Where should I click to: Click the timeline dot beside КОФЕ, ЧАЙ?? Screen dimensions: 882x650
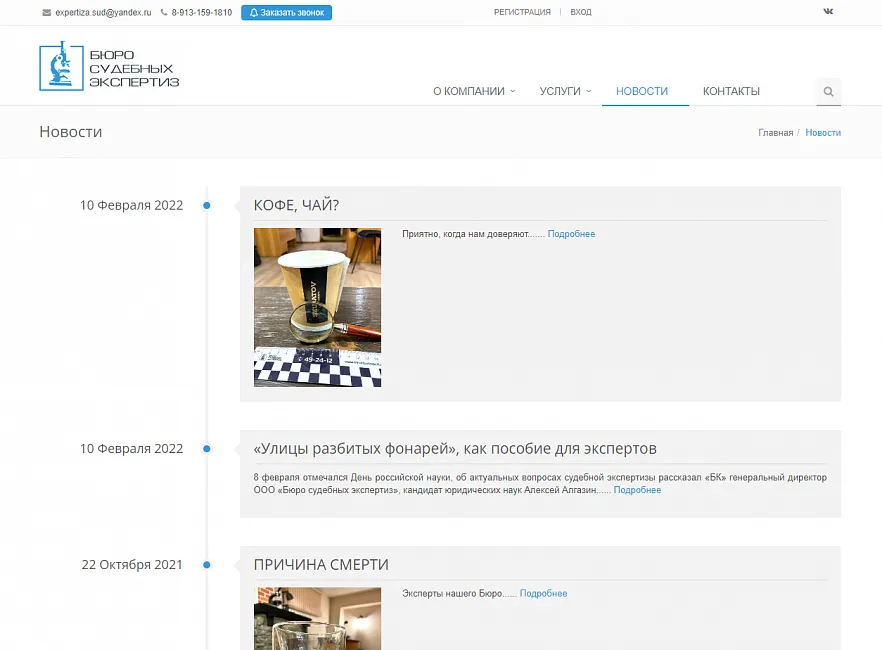(206, 205)
